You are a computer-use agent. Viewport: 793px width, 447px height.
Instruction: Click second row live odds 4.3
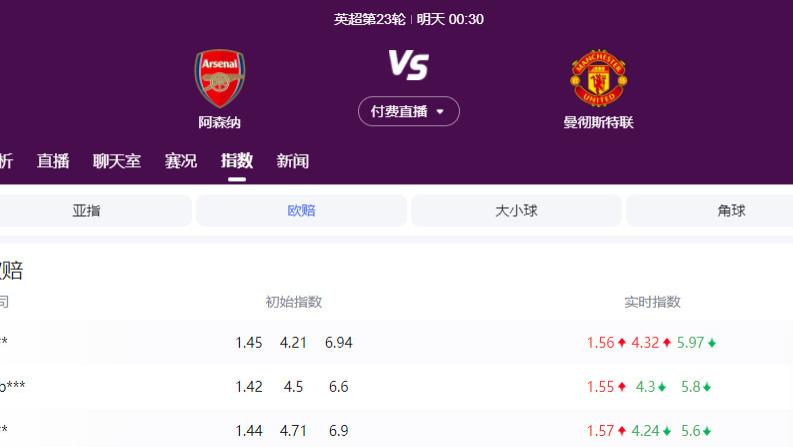pyautogui.click(x=647, y=387)
